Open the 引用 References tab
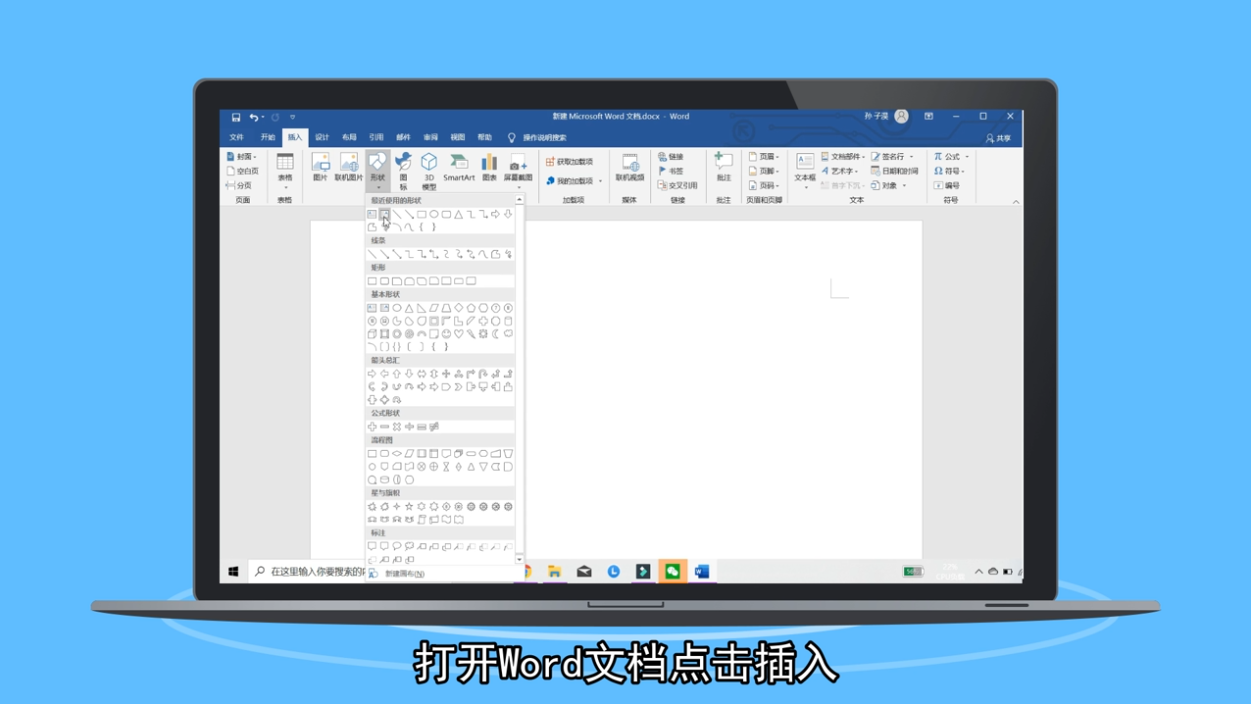The image size is (1251, 704). point(376,138)
